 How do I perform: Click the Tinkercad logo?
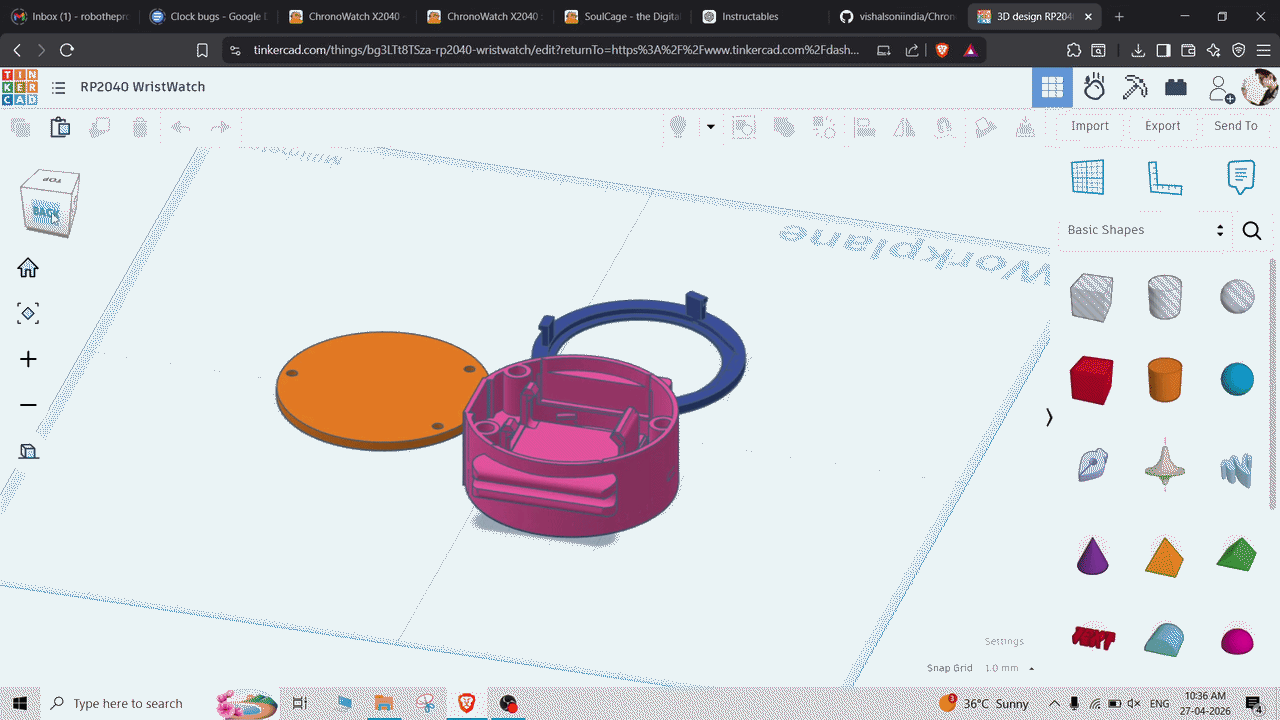[20, 87]
